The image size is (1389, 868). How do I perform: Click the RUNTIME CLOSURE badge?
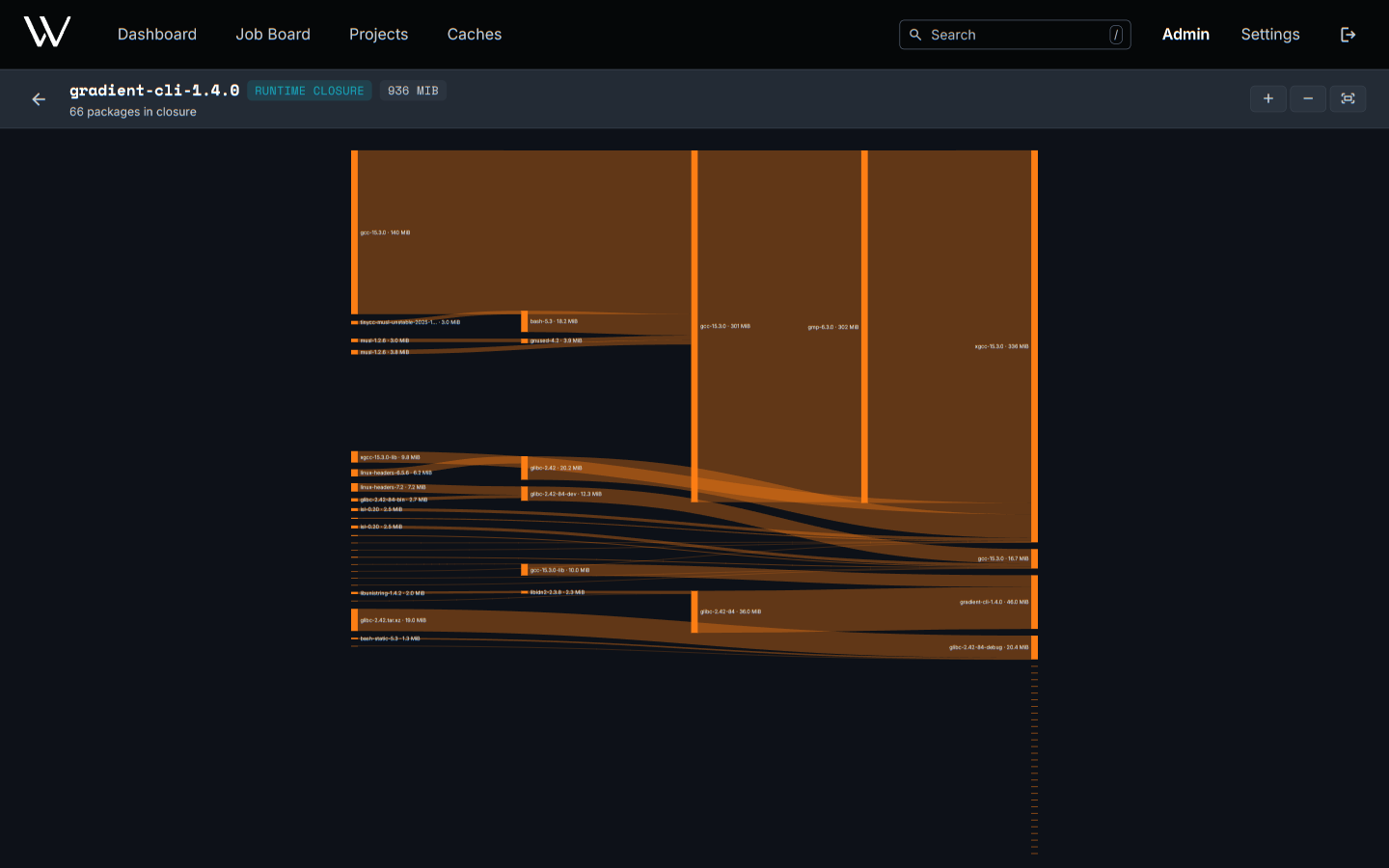[310, 91]
